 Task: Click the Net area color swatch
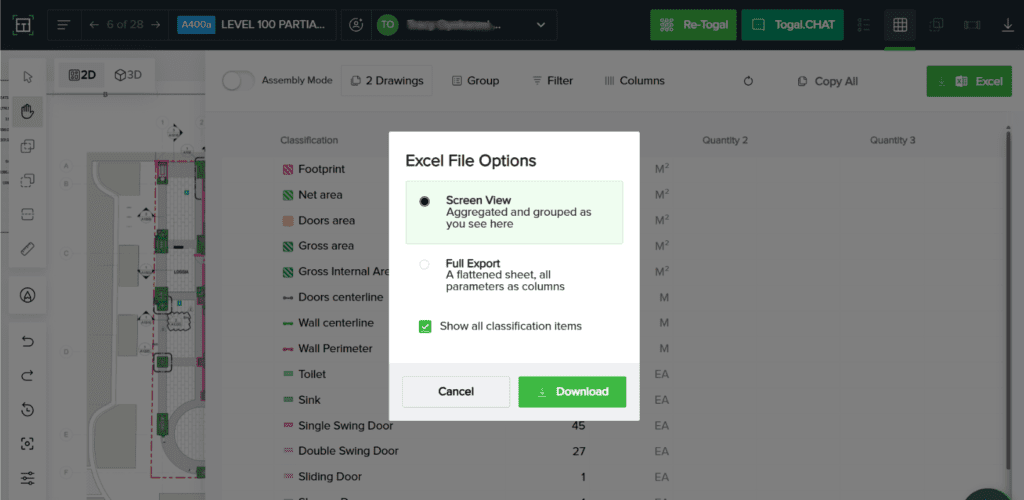287,195
